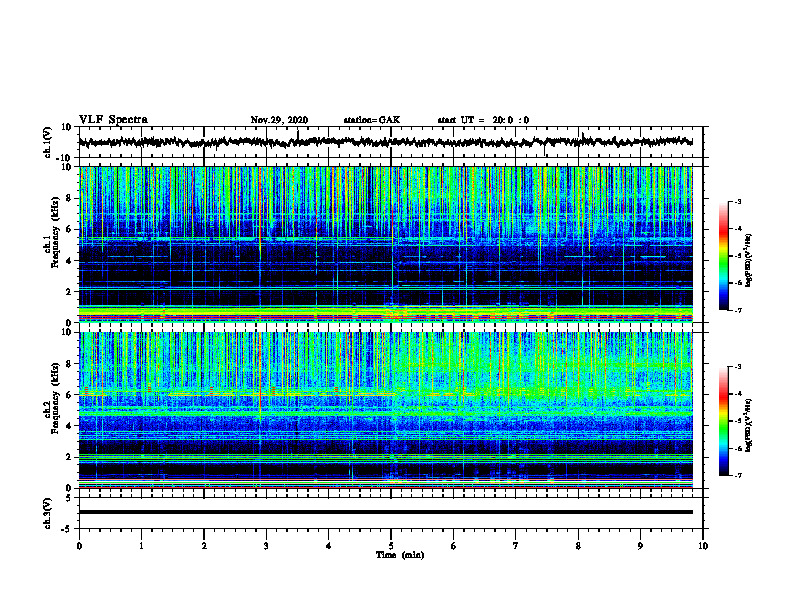This screenshot has width=792, height=612.
Task: Click the "8" kHz tick on ch.1 spectrogram
Action: click(x=70, y=198)
